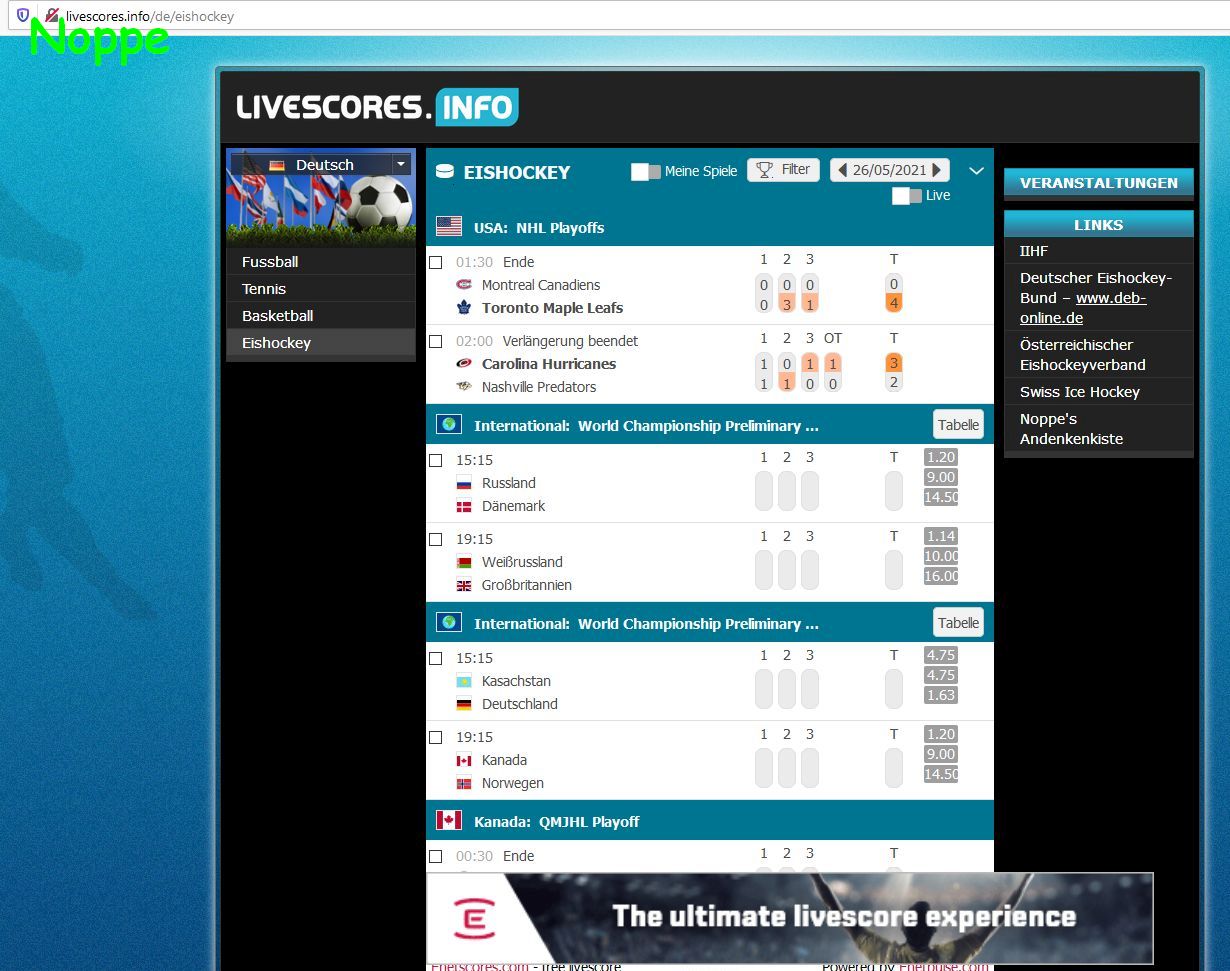Go to previous day with left arrow
The image size is (1230, 971).
[842, 171]
